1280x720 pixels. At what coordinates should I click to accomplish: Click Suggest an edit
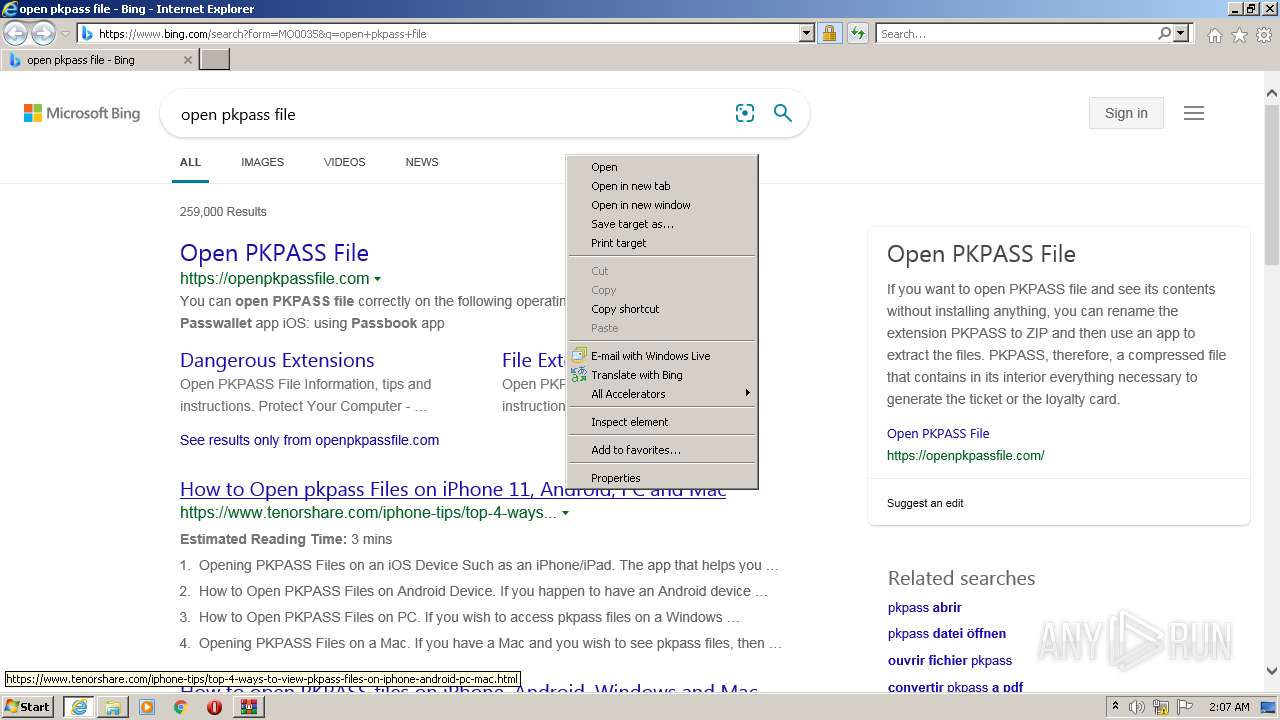[925, 503]
